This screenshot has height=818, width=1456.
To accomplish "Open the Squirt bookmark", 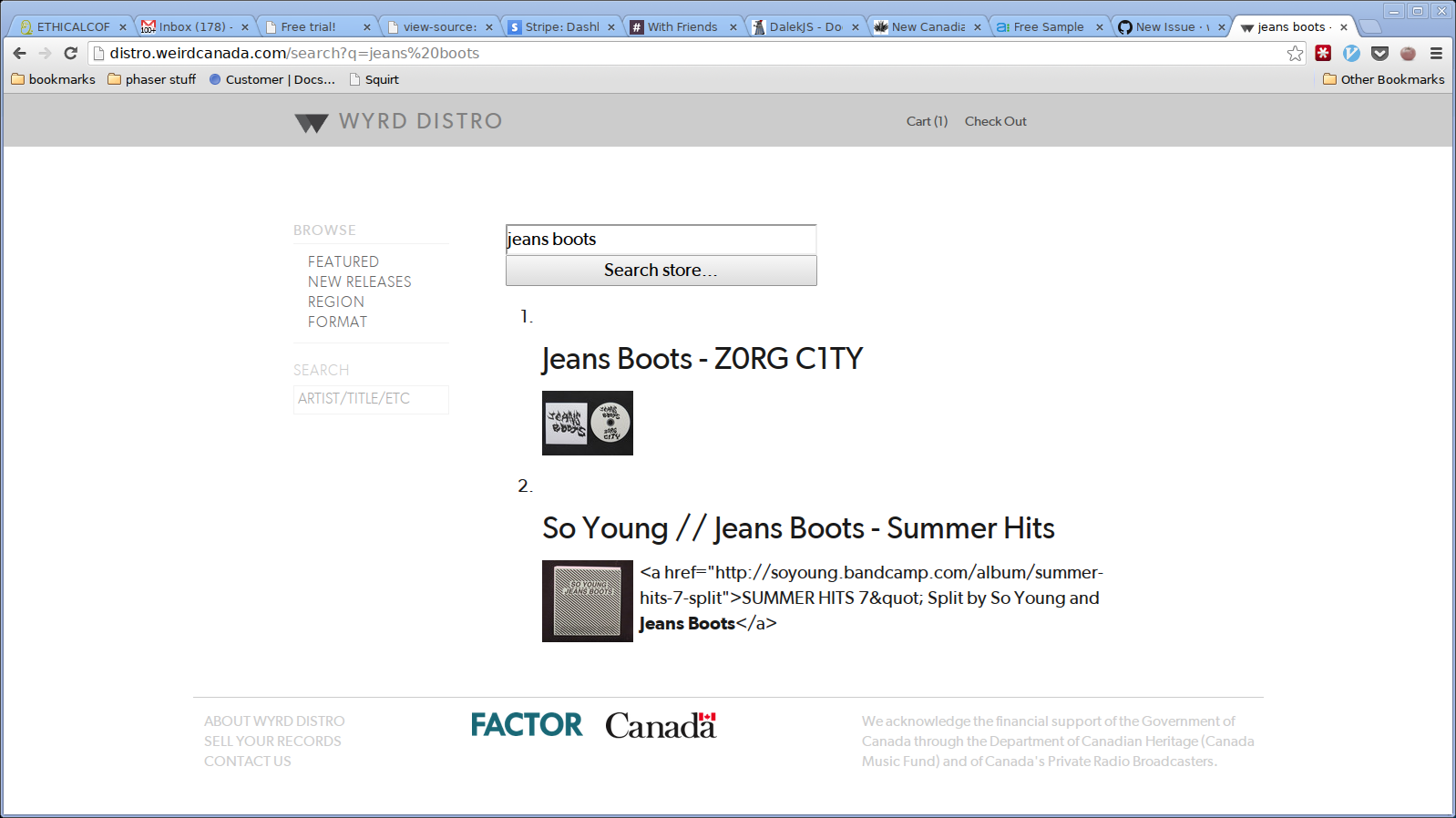I will [374, 79].
